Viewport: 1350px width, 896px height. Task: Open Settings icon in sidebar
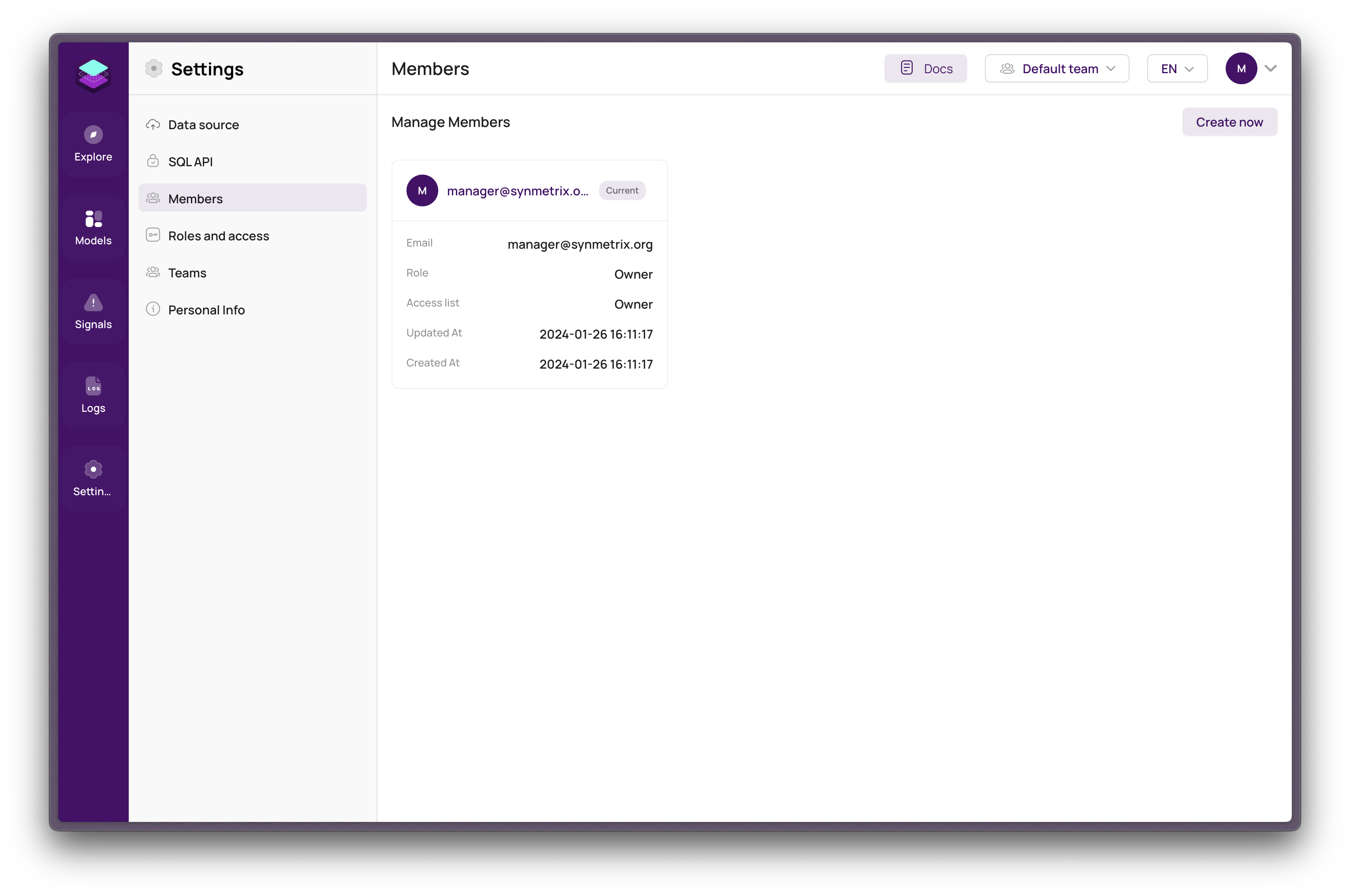coord(93,470)
